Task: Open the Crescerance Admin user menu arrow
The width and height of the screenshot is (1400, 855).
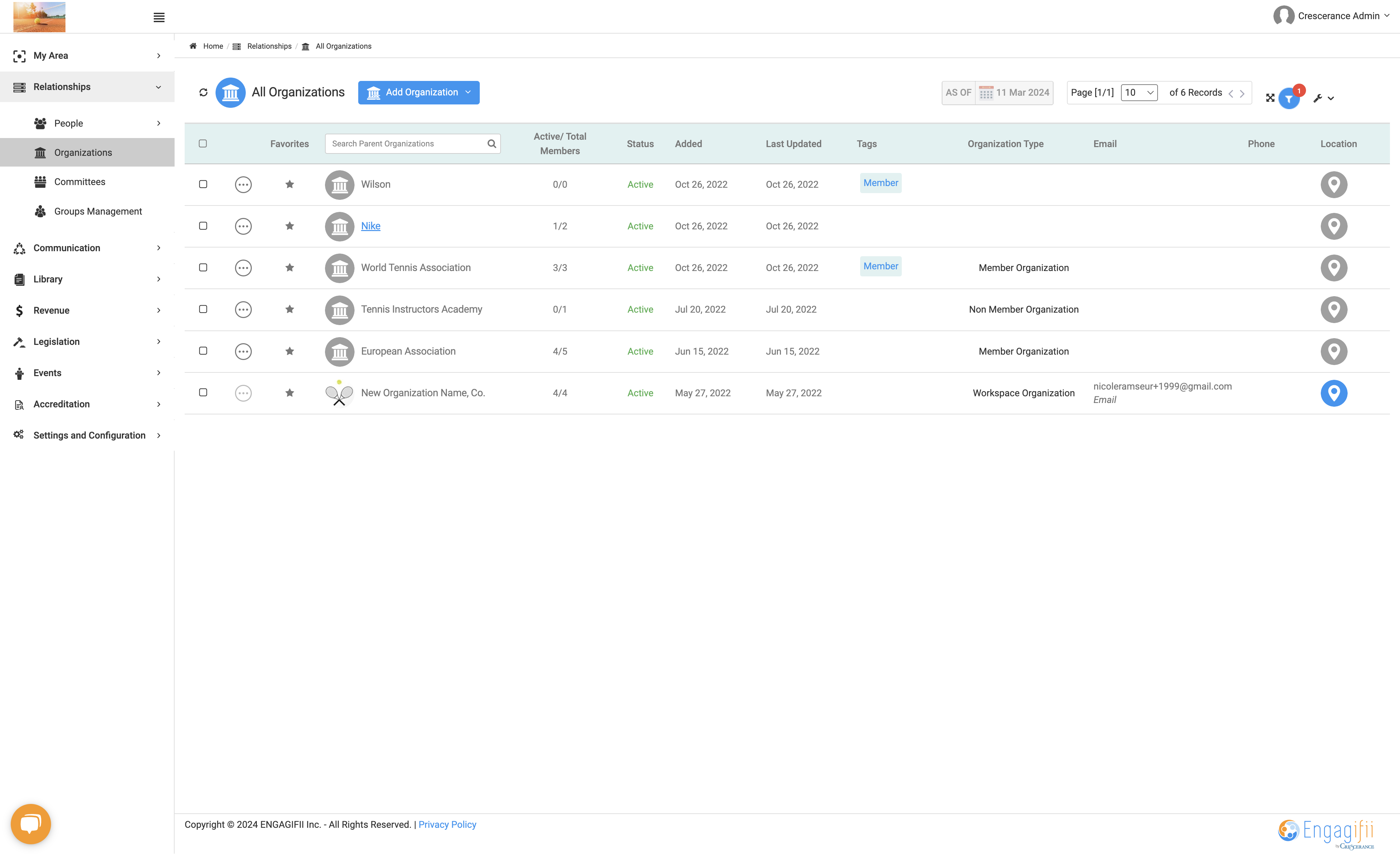Action: point(1387,16)
